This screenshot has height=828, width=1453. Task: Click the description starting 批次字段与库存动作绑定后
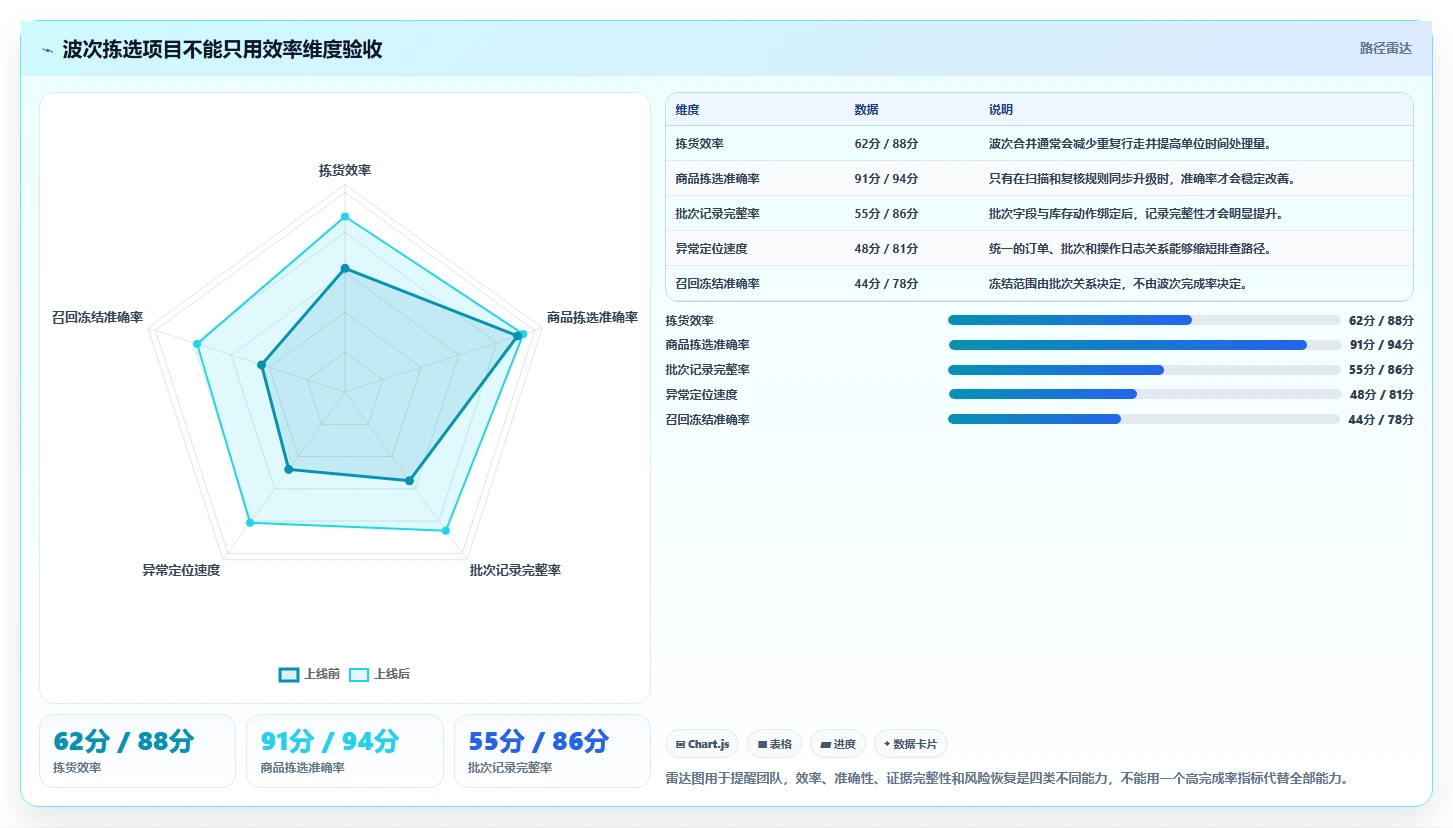[x=1136, y=214]
